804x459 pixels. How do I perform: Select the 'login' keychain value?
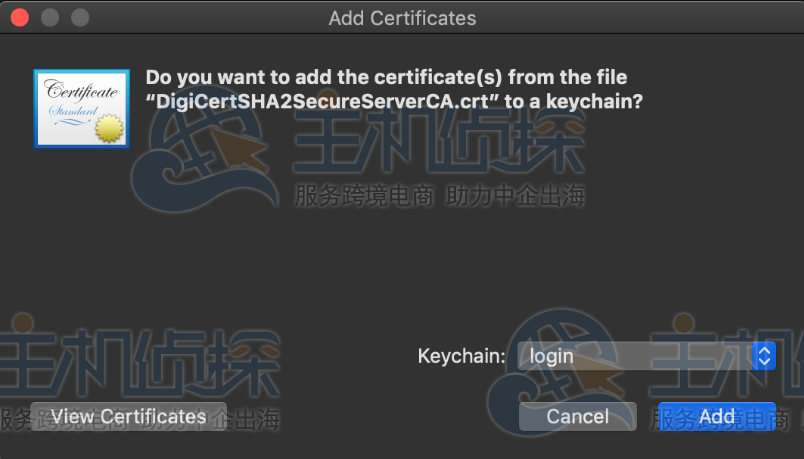[552, 356]
